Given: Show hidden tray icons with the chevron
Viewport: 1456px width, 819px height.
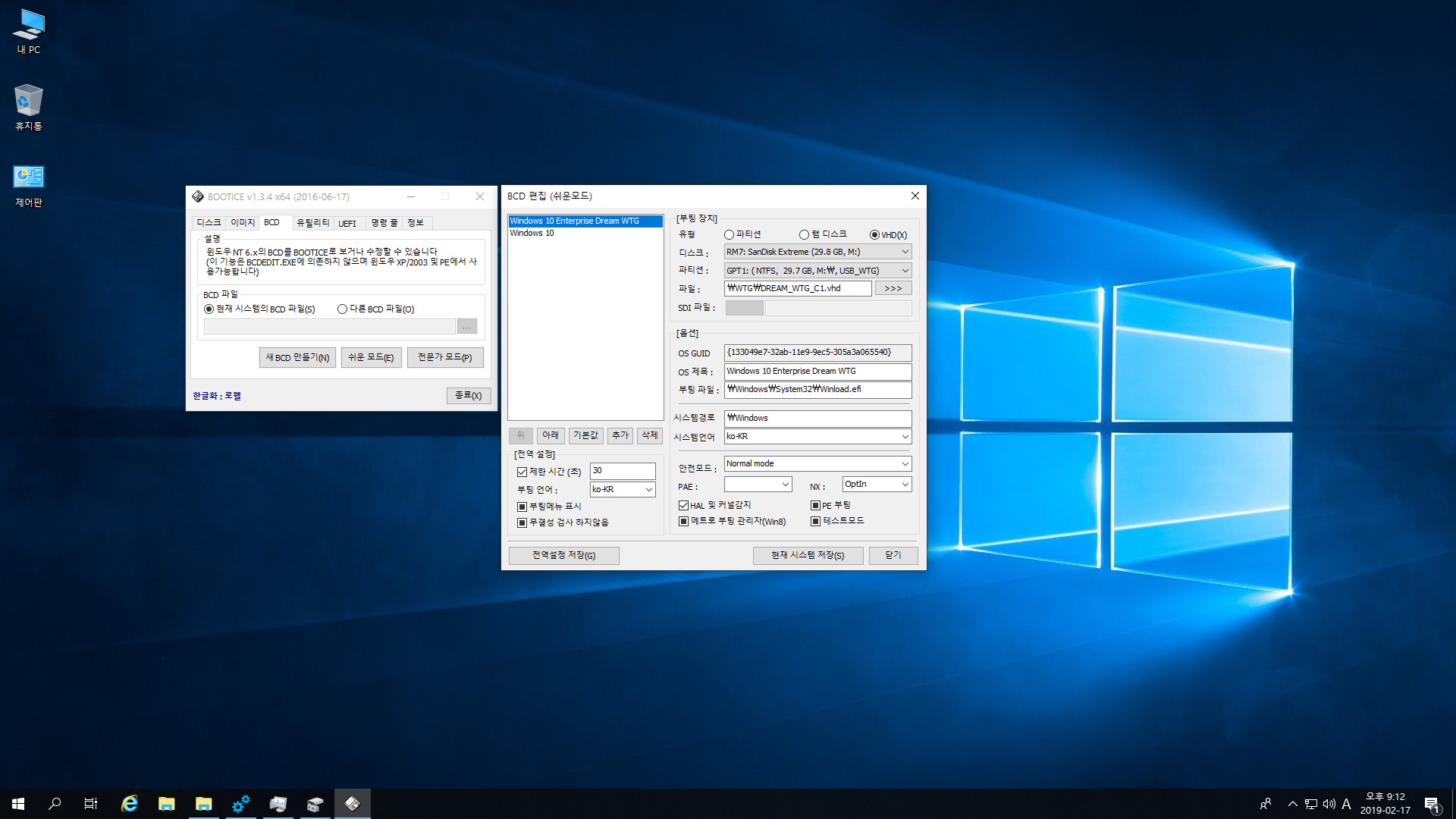Looking at the screenshot, I should tap(1292, 804).
